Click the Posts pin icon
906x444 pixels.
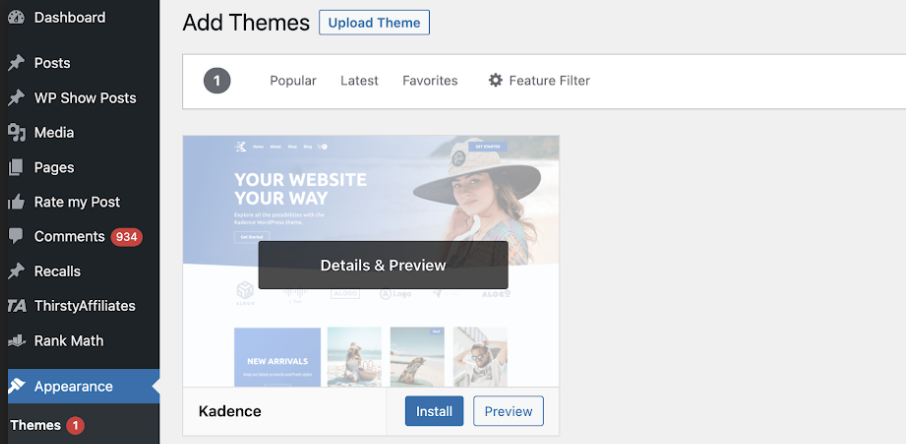tap(16, 63)
